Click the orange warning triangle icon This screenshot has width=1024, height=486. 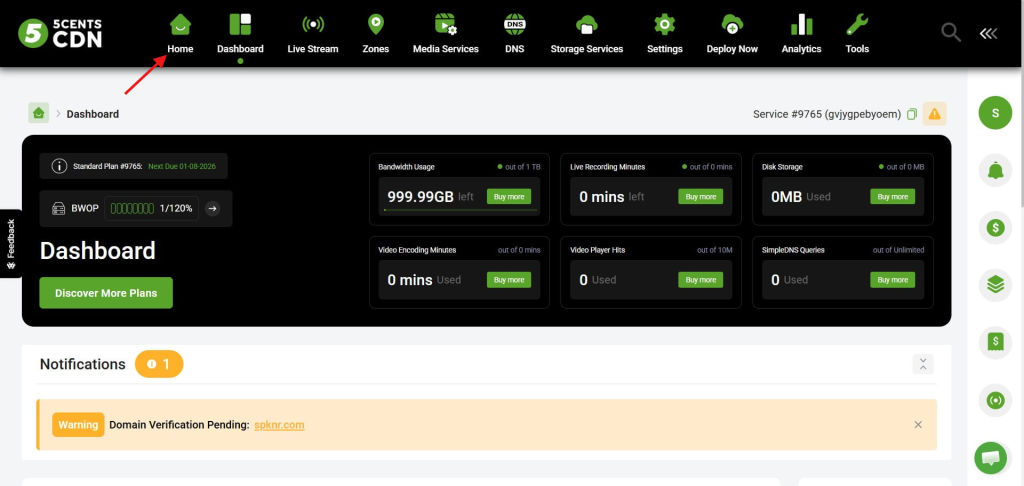pos(935,114)
